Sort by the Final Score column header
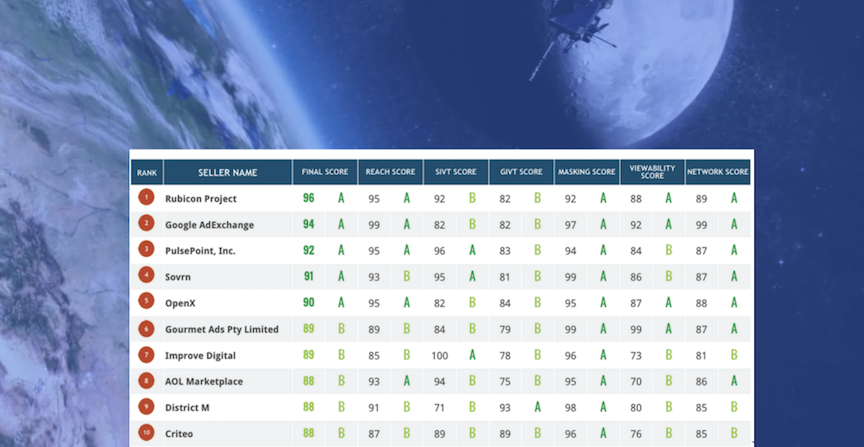 click(x=325, y=172)
